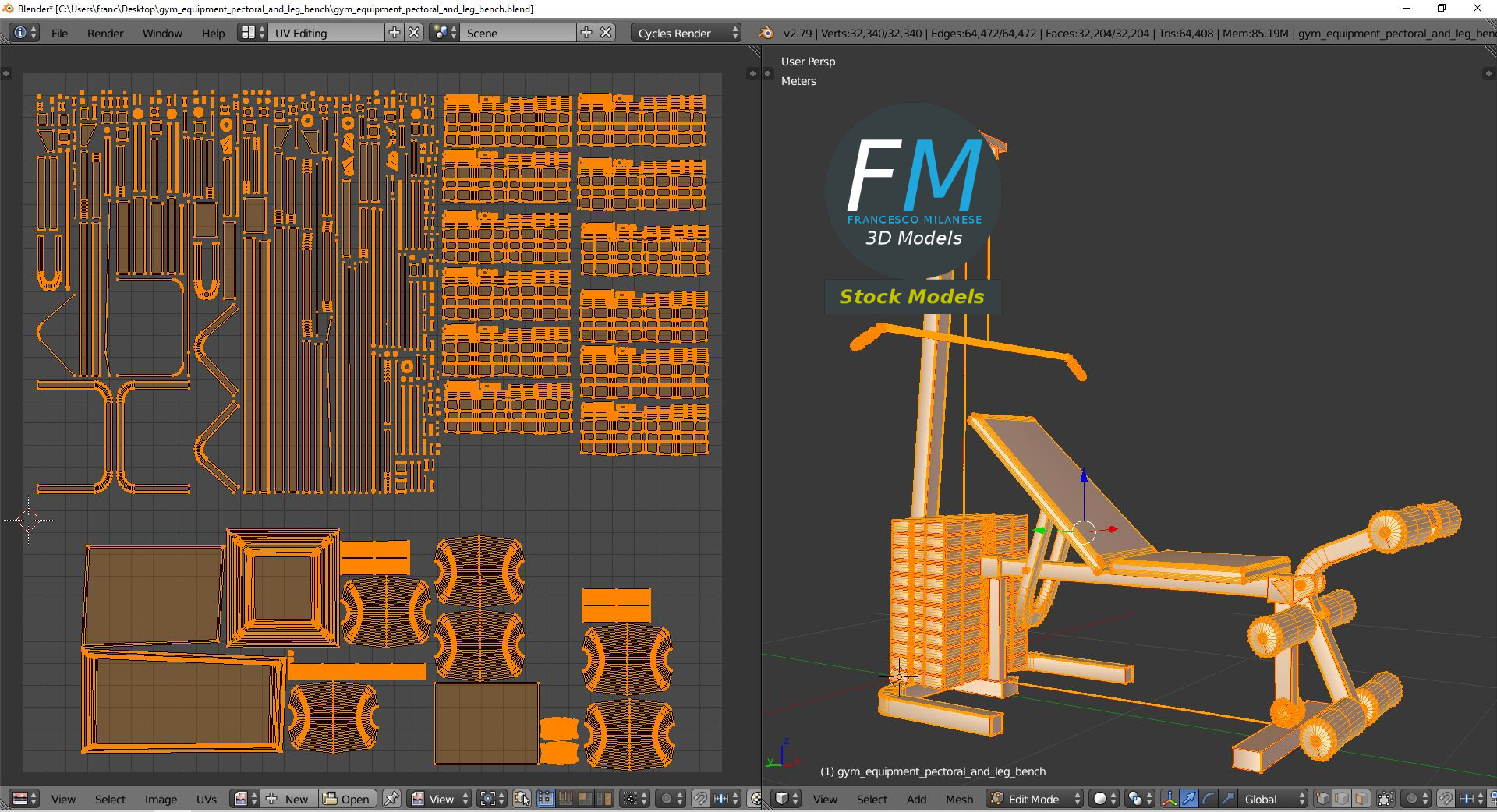Screen dimensions: 1497x812
Task: Enable UV island selection mode
Action: point(604,799)
